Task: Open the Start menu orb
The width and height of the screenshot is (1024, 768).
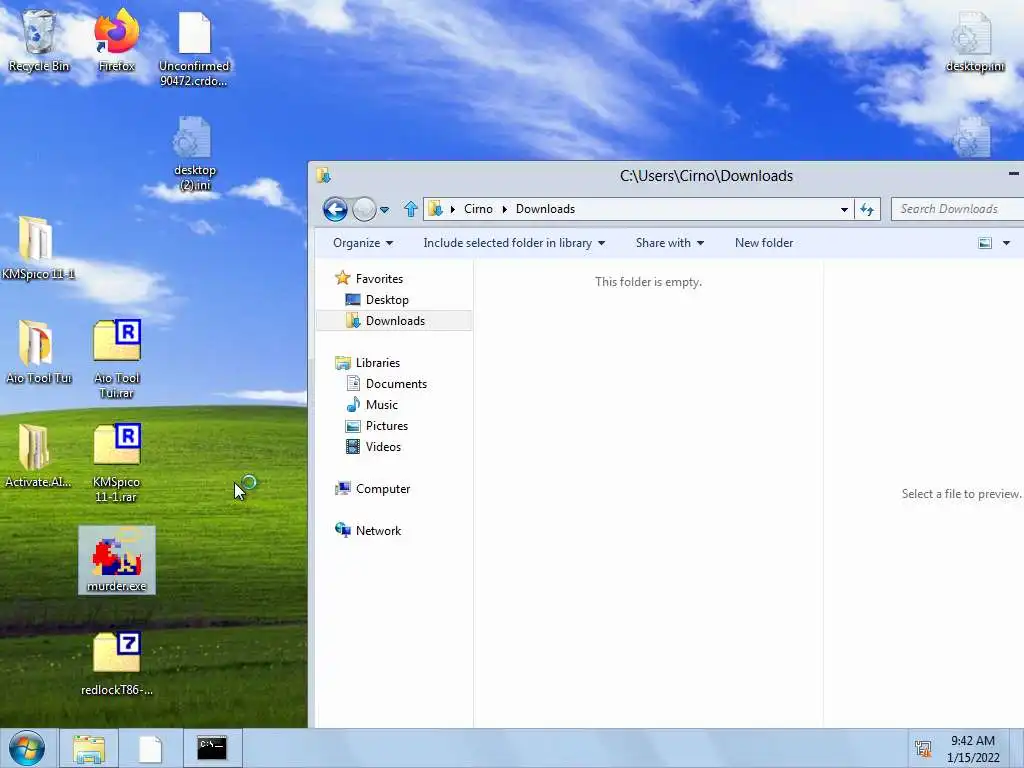Action: coord(27,748)
